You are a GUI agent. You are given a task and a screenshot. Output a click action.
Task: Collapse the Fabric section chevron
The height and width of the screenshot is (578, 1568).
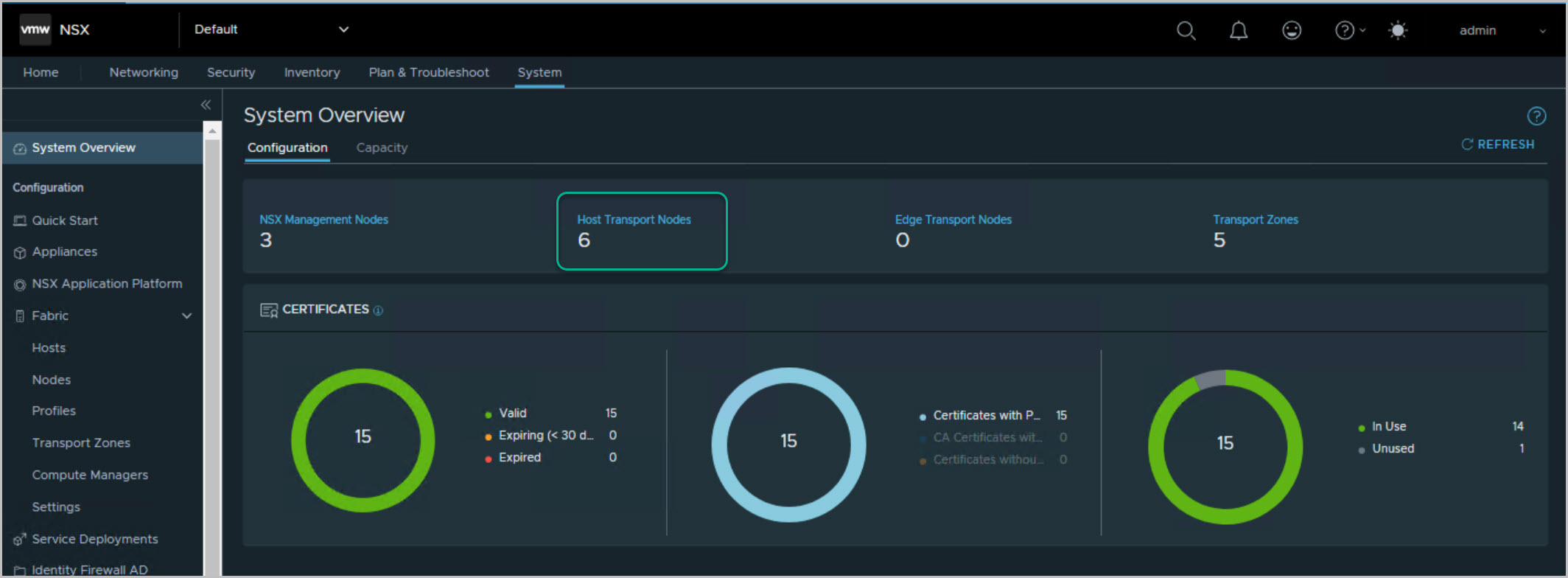tap(186, 316)
